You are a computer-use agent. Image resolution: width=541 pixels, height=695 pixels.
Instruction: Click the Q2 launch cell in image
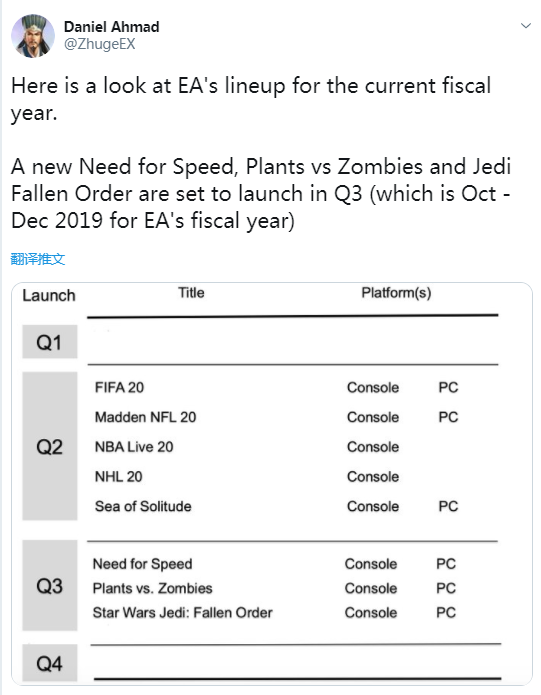coord(50,446)
